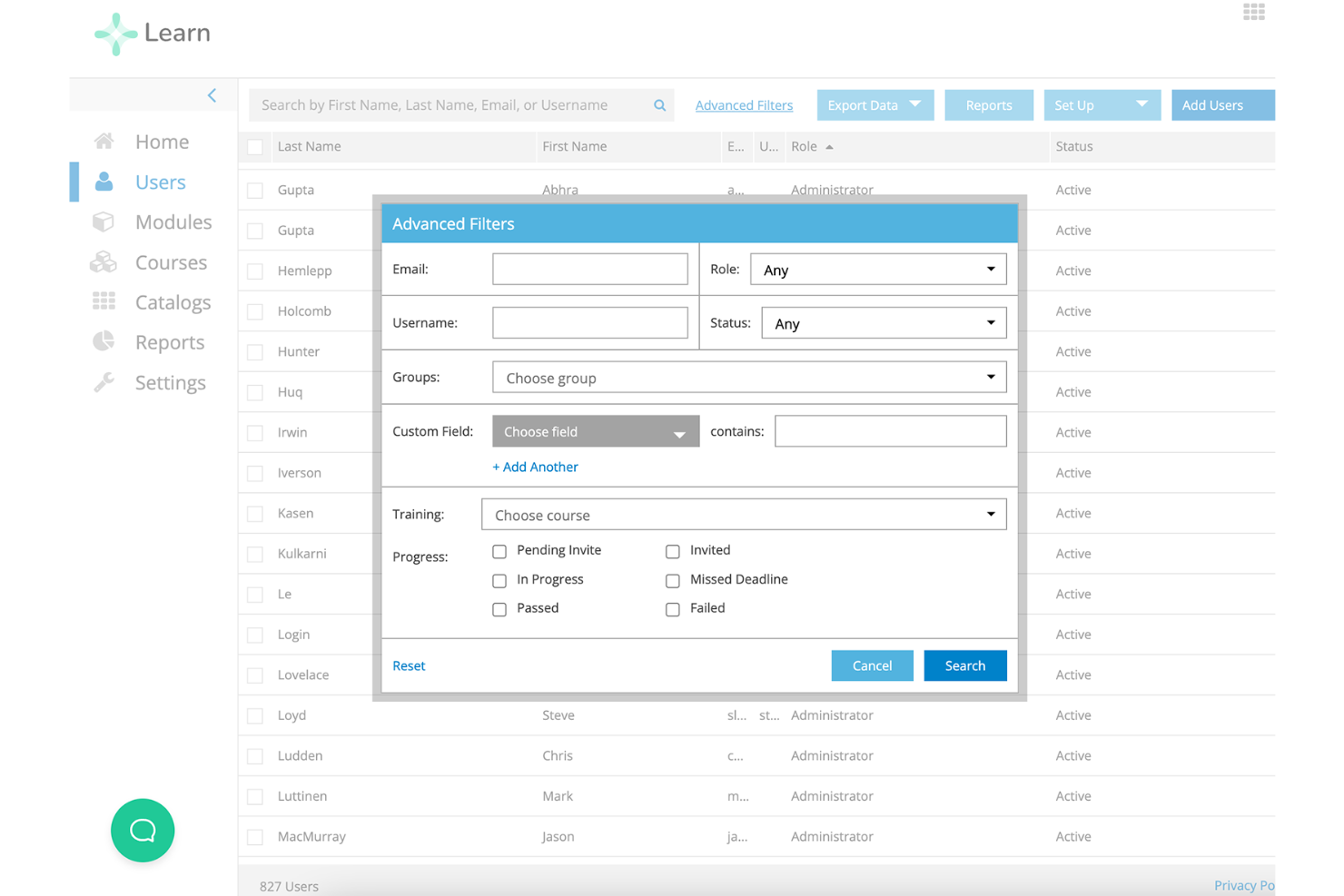Click the Home house icon
Screen dimensions: 1344x896
coord(104,142)
